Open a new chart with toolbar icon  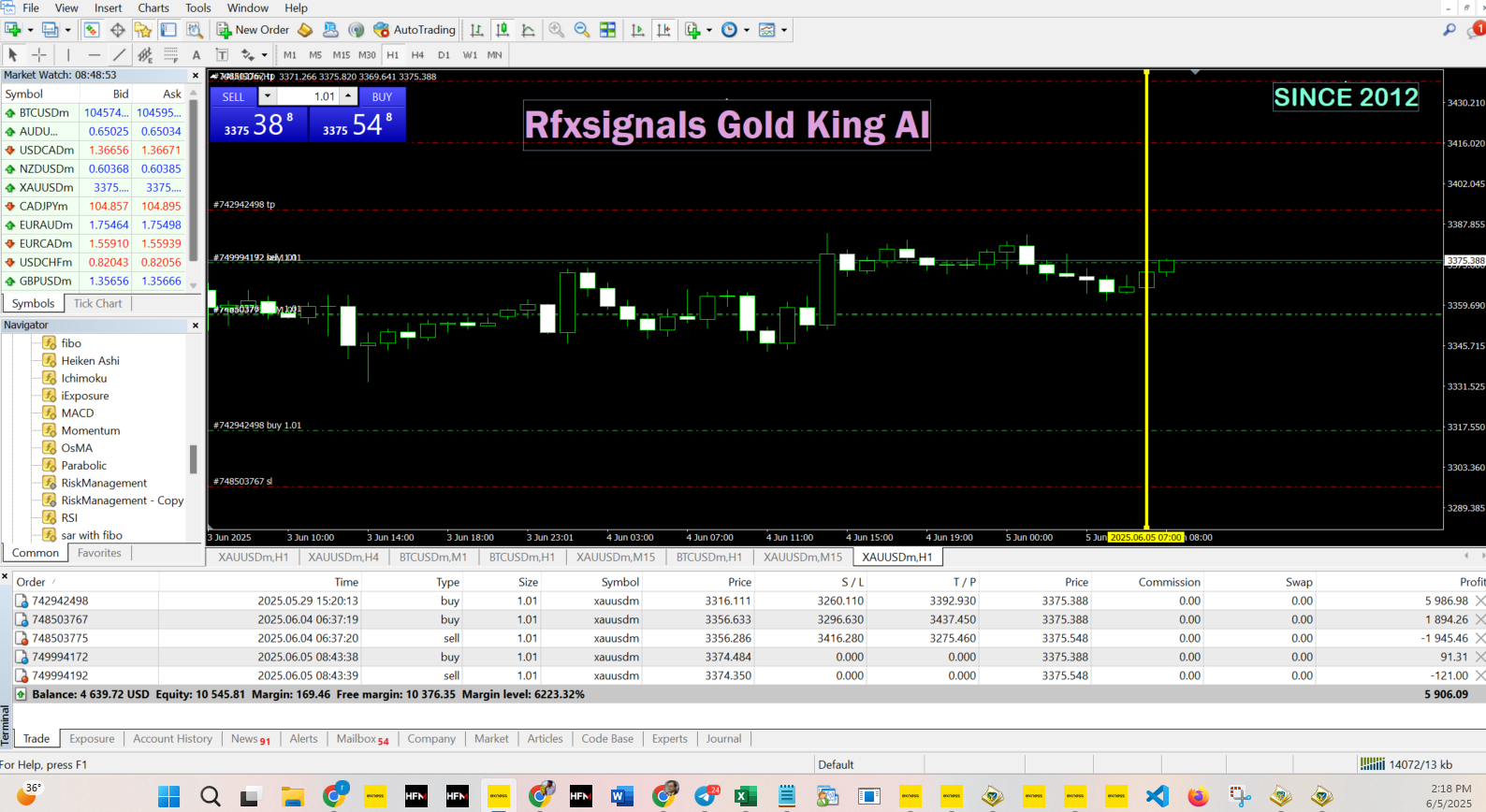point(13,30)
